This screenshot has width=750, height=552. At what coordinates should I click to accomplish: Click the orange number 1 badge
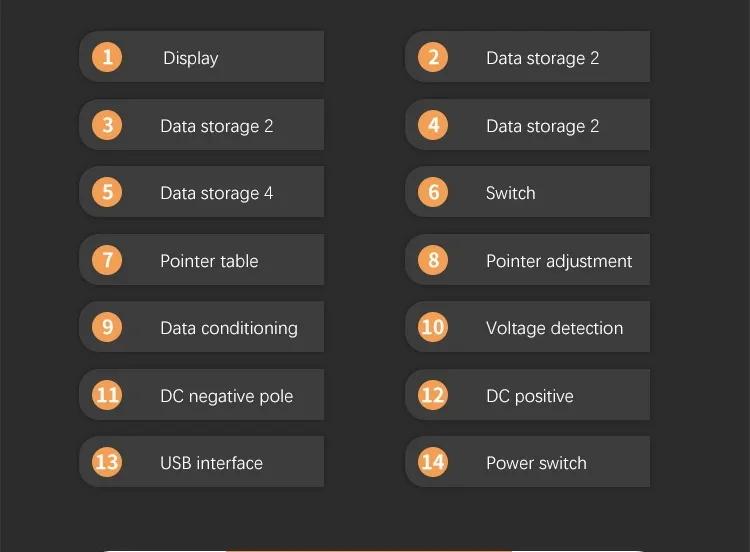107,57
